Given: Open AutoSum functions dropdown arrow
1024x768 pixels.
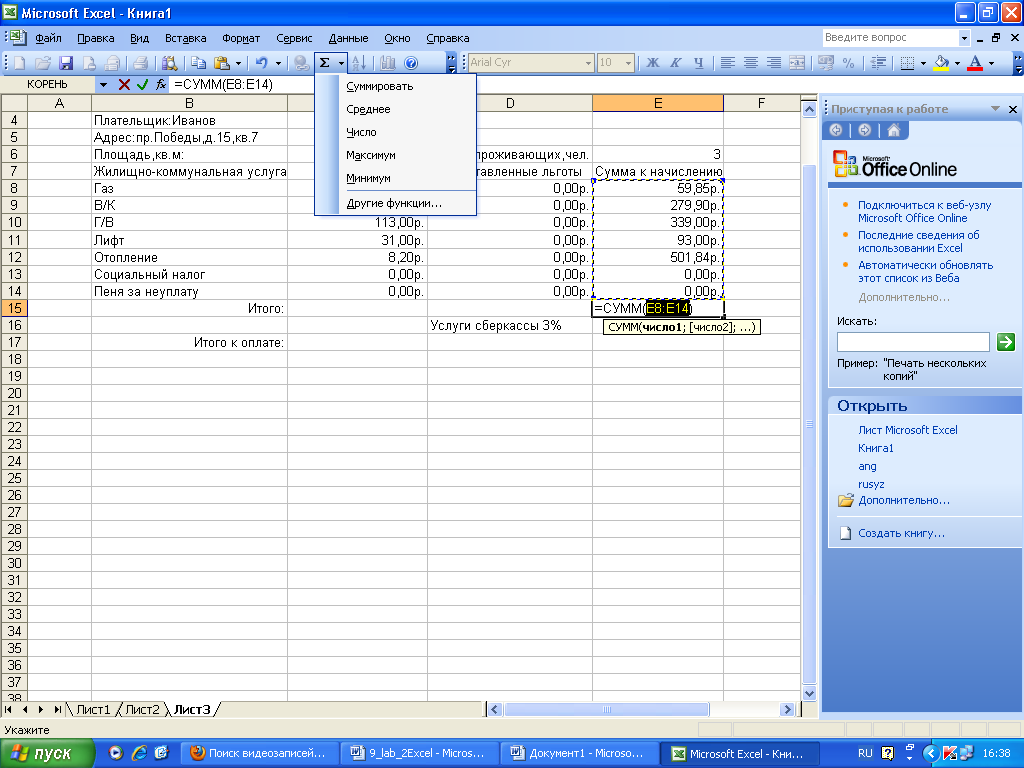Looking at the screenshot, I should (x=341, y=63).
